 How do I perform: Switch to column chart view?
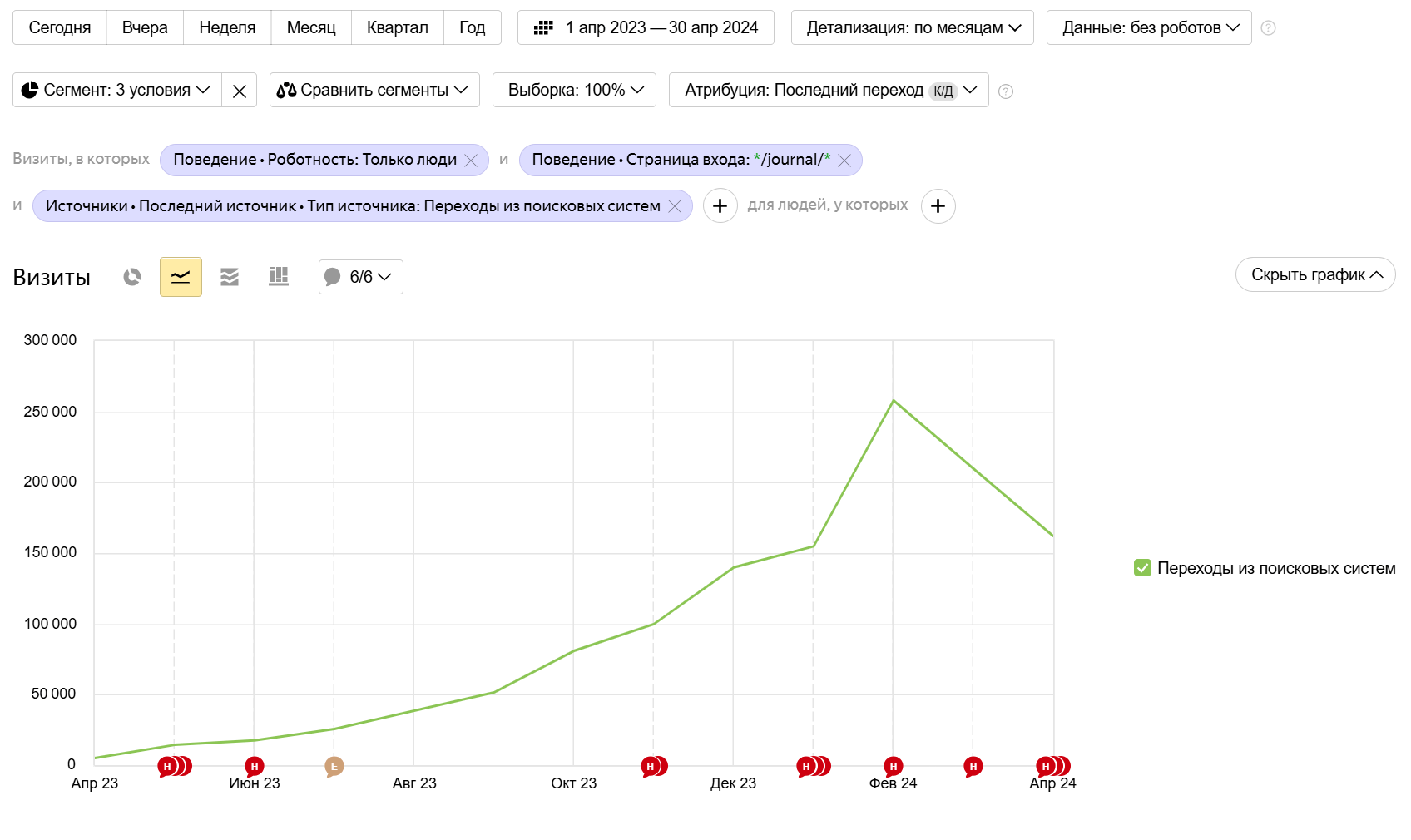pos(279,277)
